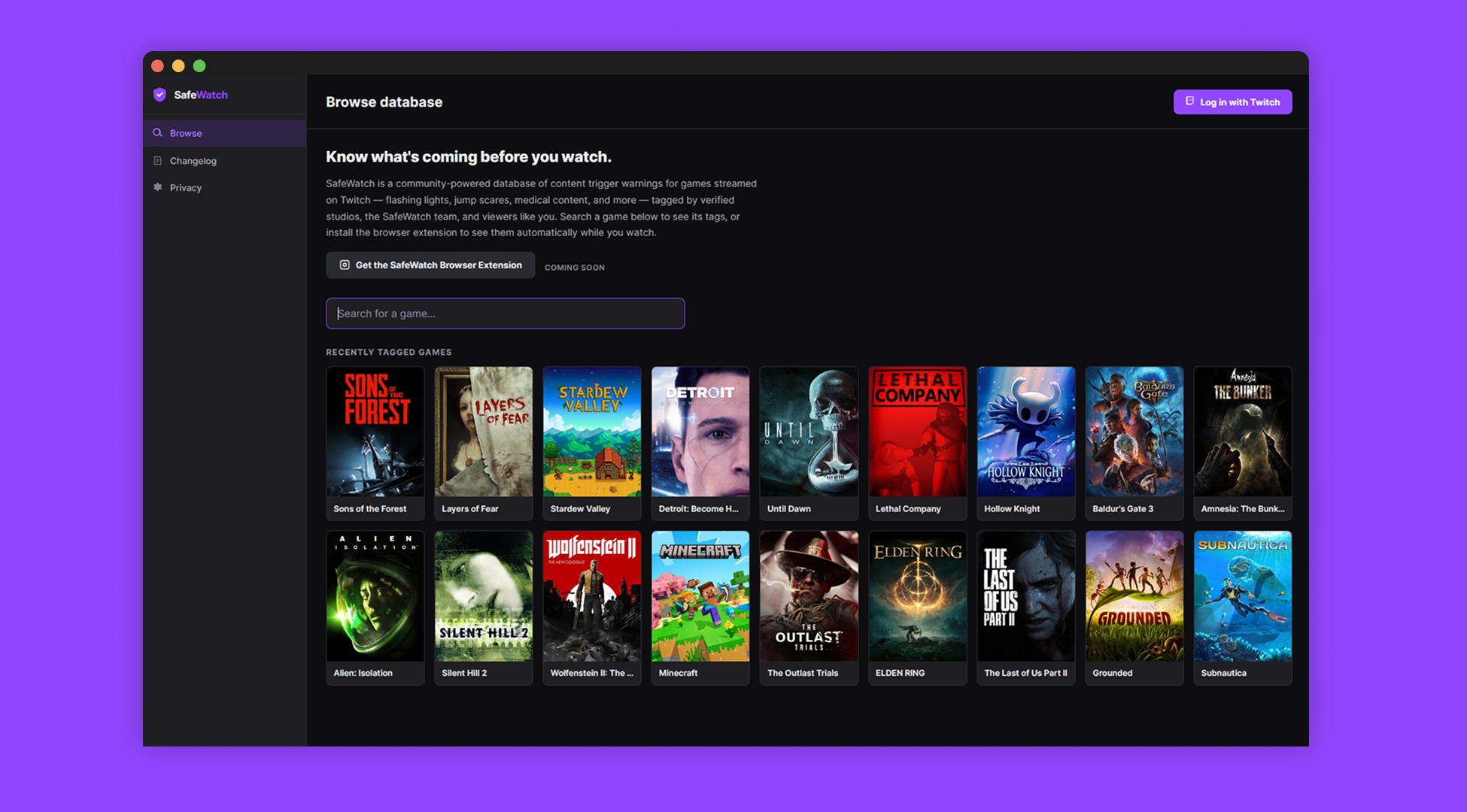Open the Privacy sidebar item
The height and width of the screenshot is (812, 1467).
[x=224, y=188]
